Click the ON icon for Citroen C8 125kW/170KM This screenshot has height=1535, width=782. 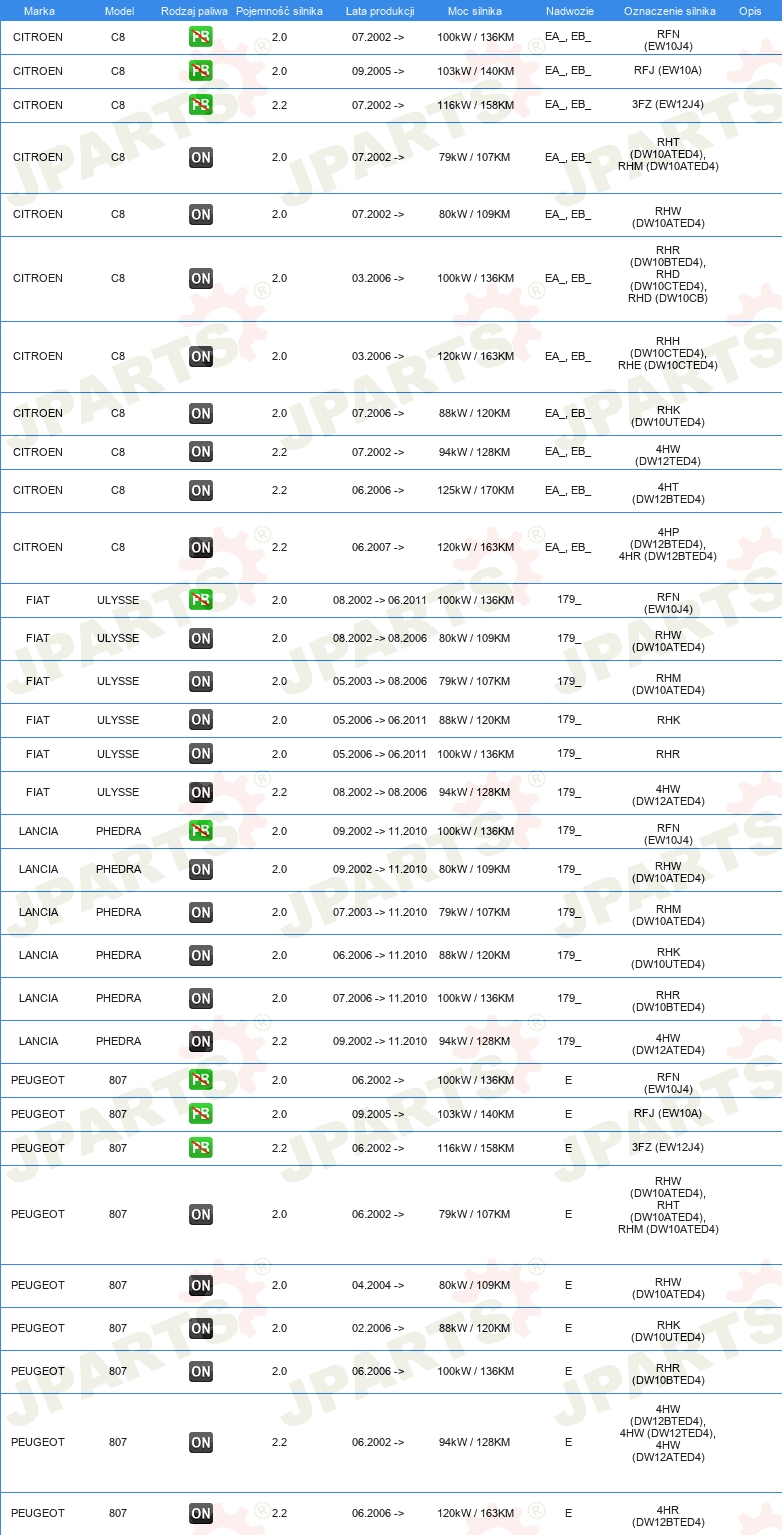pyautogui.click(x=201, y=491)
